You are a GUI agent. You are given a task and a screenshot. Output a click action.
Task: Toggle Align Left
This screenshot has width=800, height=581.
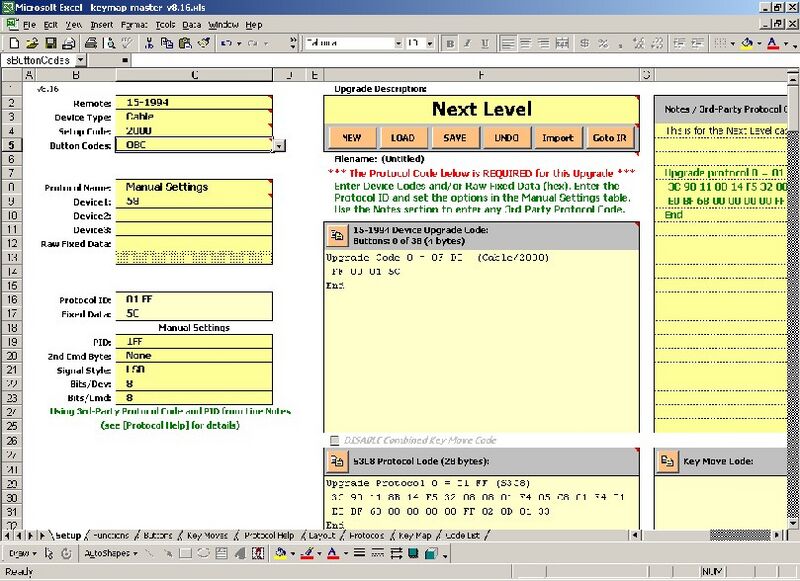tap(508, 43)
